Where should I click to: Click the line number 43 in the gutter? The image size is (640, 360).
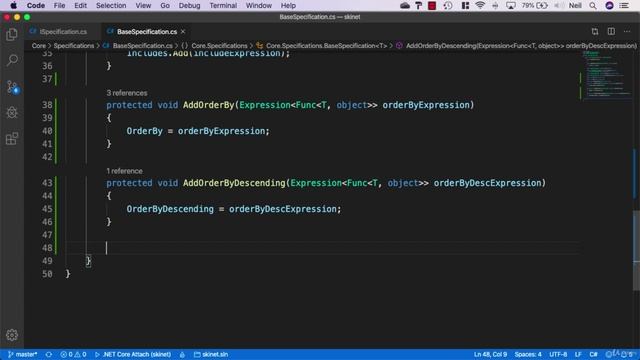(47, 183)
